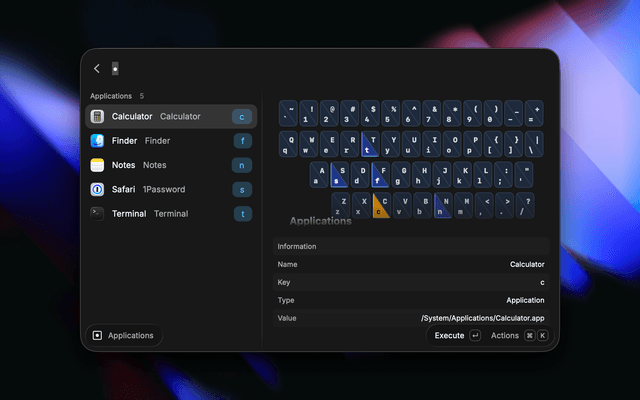Screen dimensions: 640x400
Task: Click the X key on the keyboard
Action: click(361, 206)
